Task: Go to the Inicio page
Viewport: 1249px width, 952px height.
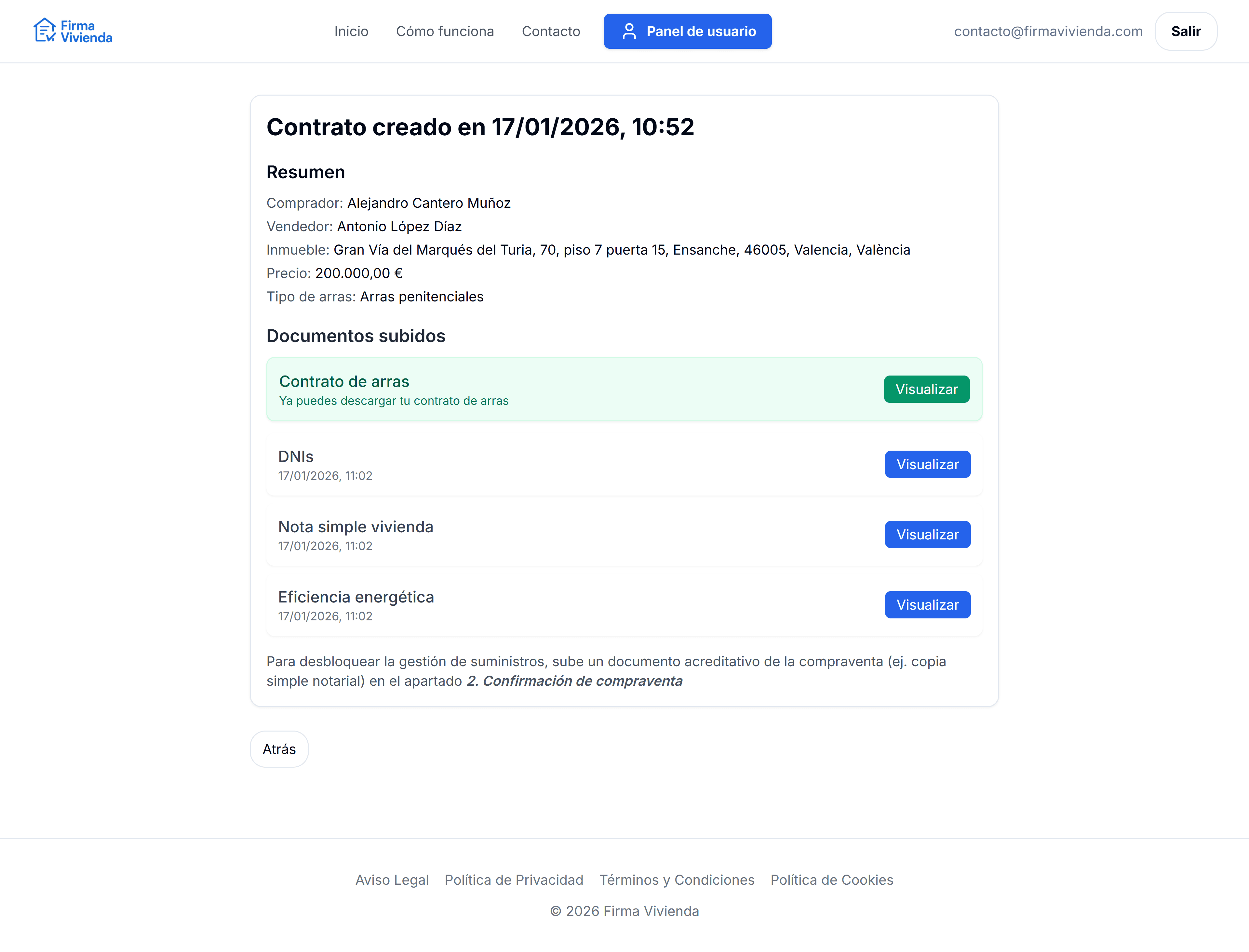Action: (x=351, y=31)
